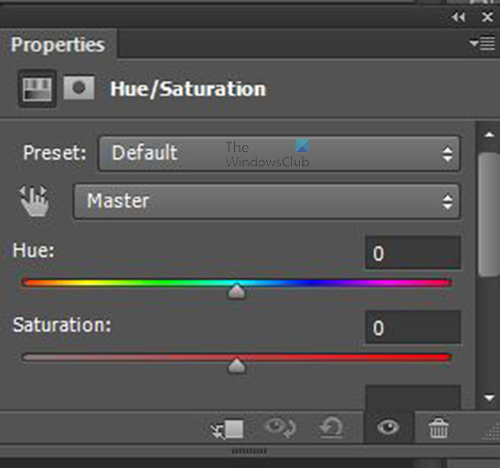Open the Master color range dropdown
This screenshot has height=468, width=500.
click(266, 201)
